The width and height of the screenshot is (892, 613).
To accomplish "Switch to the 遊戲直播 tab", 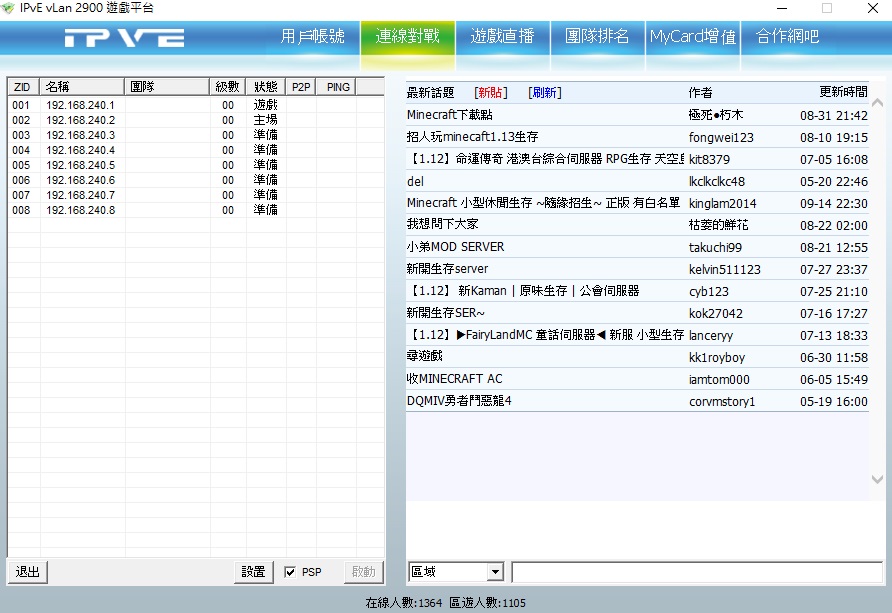I will [x=502, y=37].
